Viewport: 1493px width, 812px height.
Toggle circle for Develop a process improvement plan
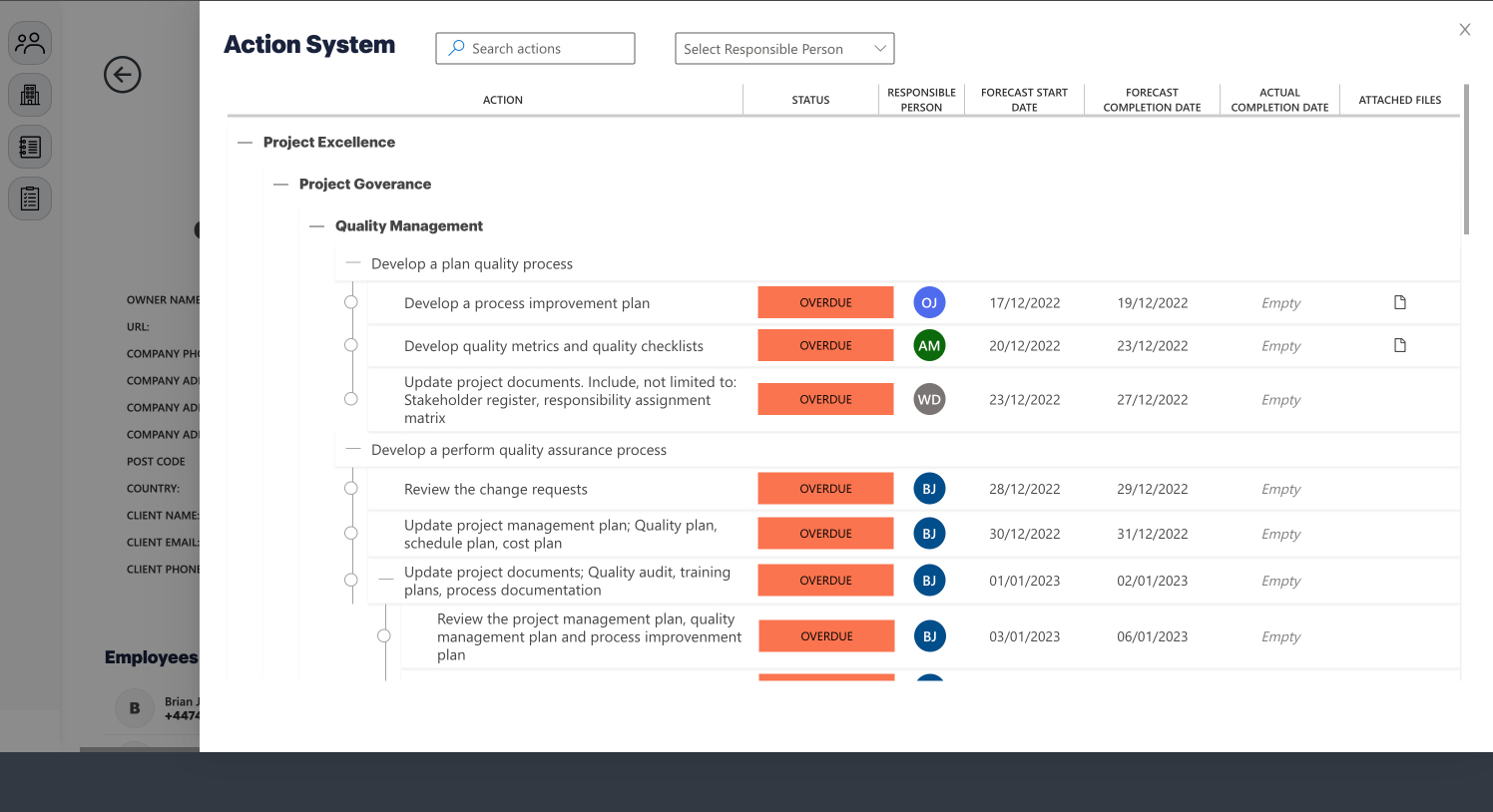350,302
